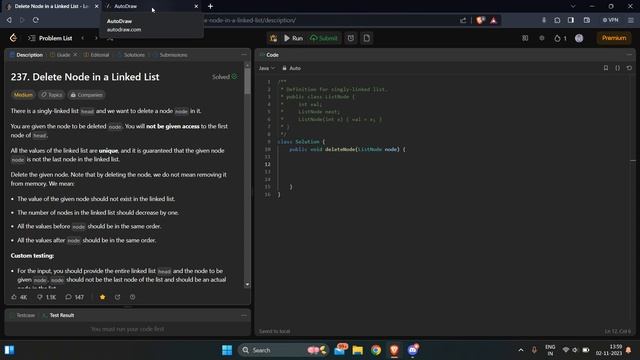Open the timer alarm clock icon
Image resolution: width=640 pixels, height=360 pixels.
tap(351, 38)
